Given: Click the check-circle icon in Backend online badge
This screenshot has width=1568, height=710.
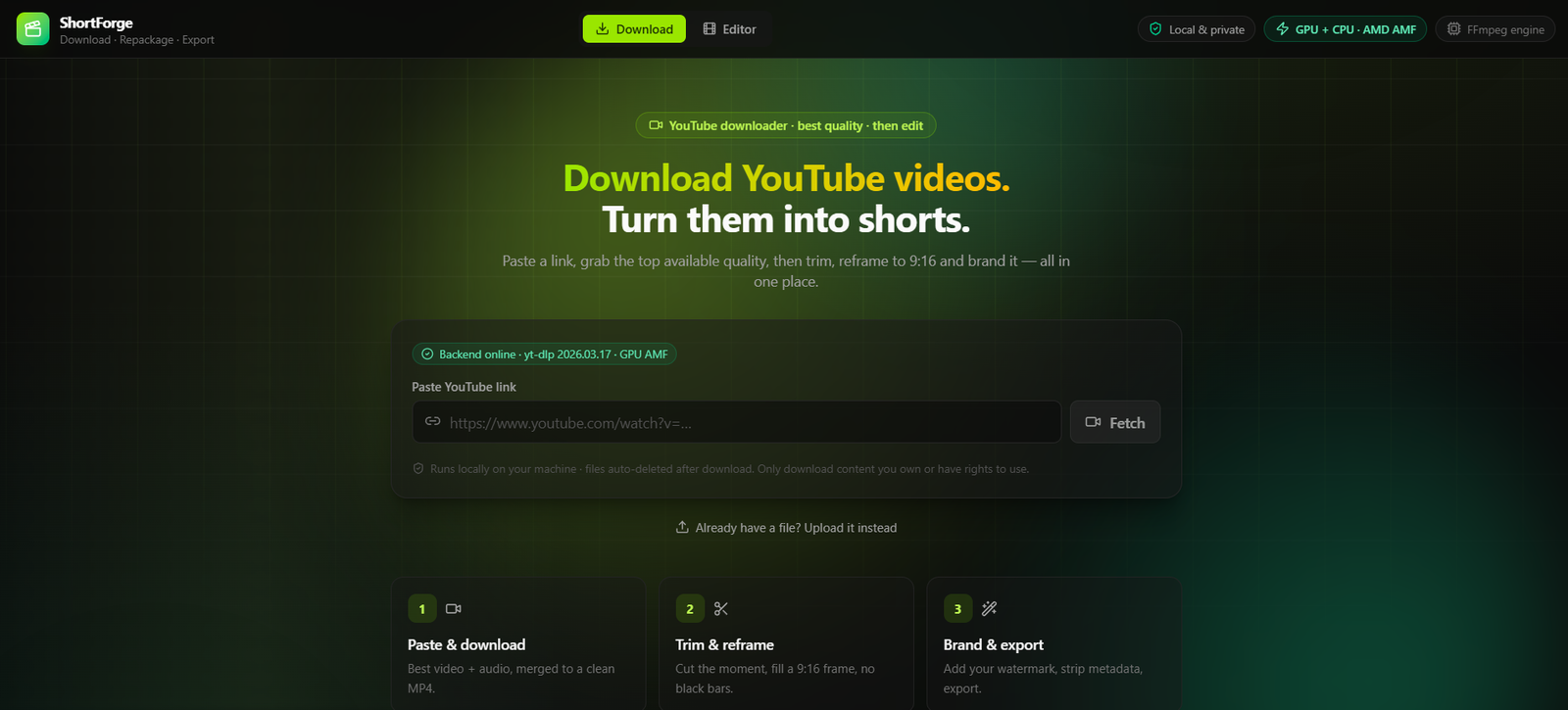Looking at the screenshot, I should pos(427,355).
